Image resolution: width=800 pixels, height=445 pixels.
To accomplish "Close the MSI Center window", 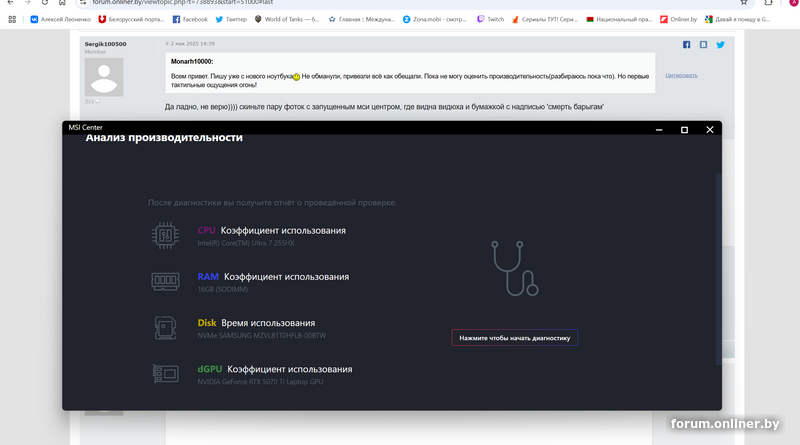I will 710,130.
